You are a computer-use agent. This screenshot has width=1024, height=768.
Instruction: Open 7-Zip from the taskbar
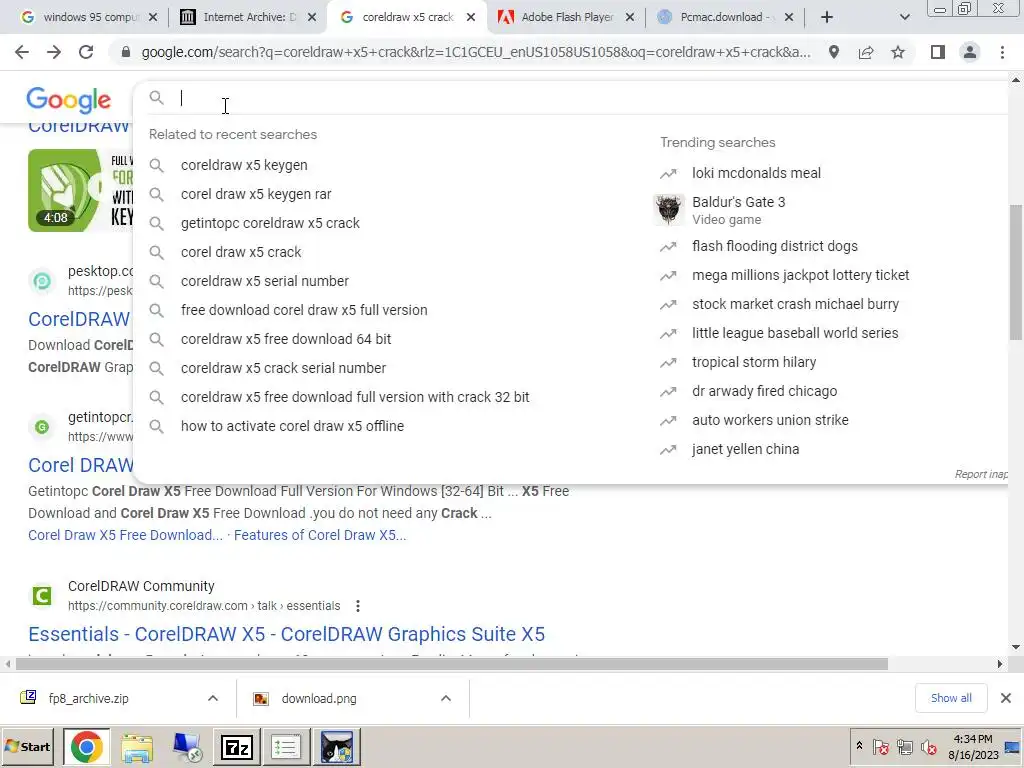coord(236,746)
